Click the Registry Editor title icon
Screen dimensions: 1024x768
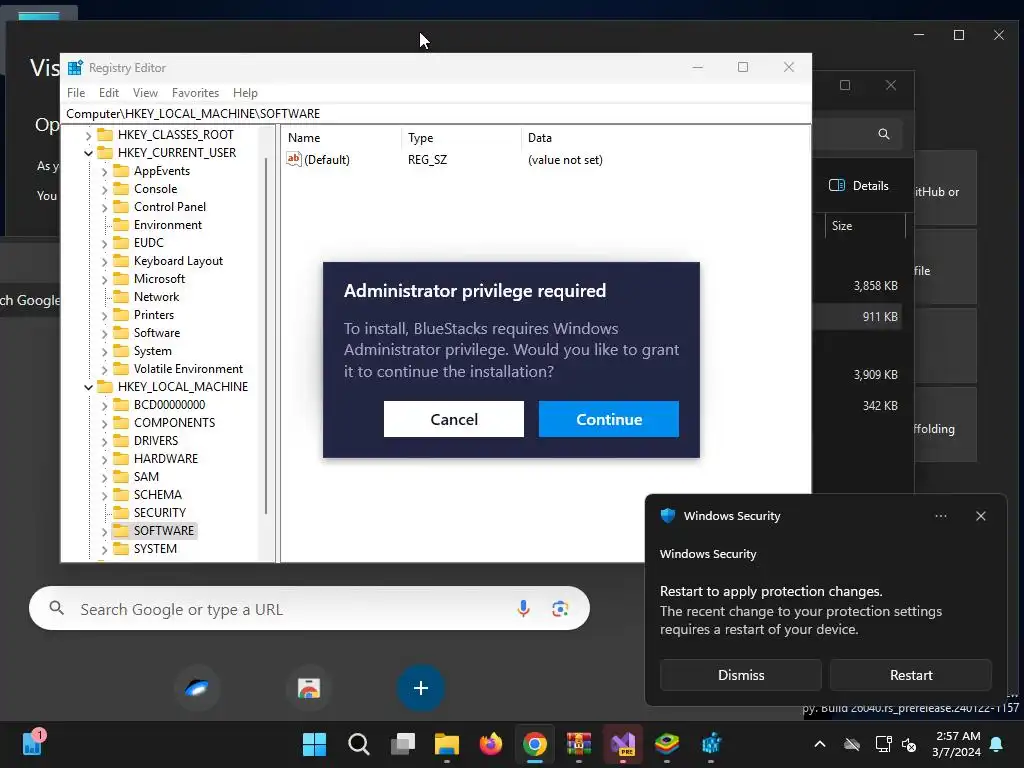(x=75, y=67)
